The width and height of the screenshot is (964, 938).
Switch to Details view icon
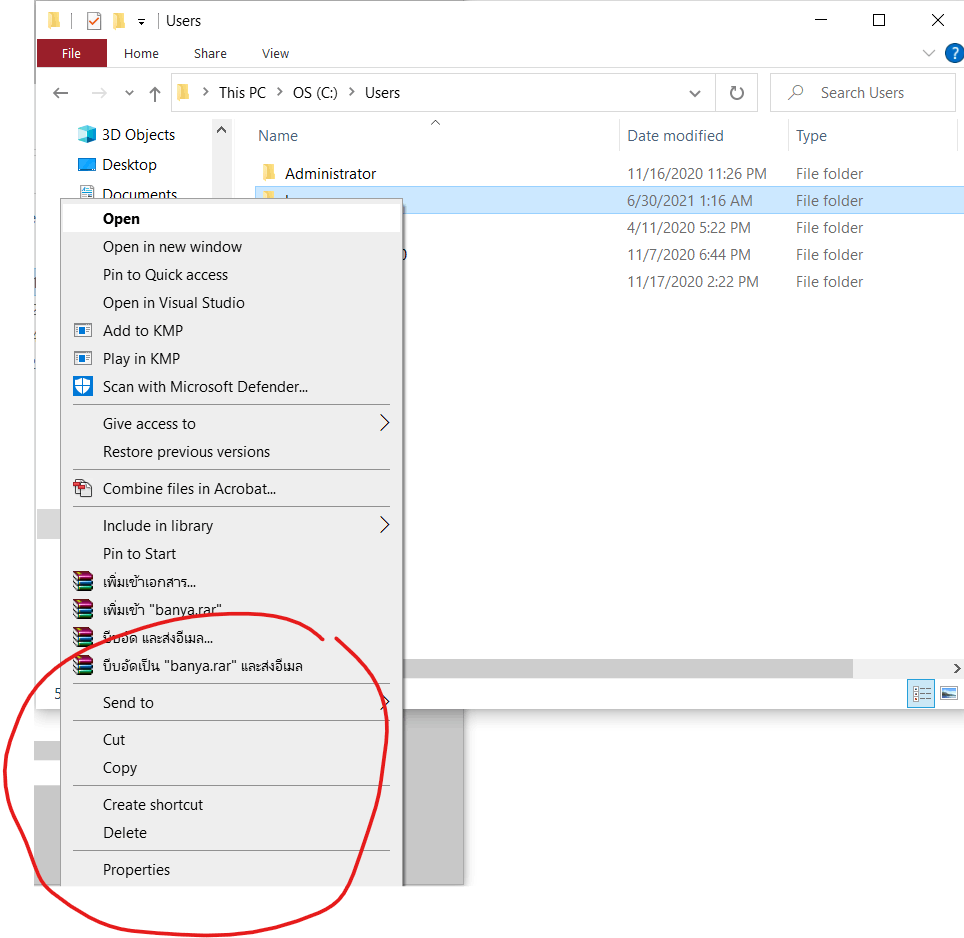coord(921,694)
